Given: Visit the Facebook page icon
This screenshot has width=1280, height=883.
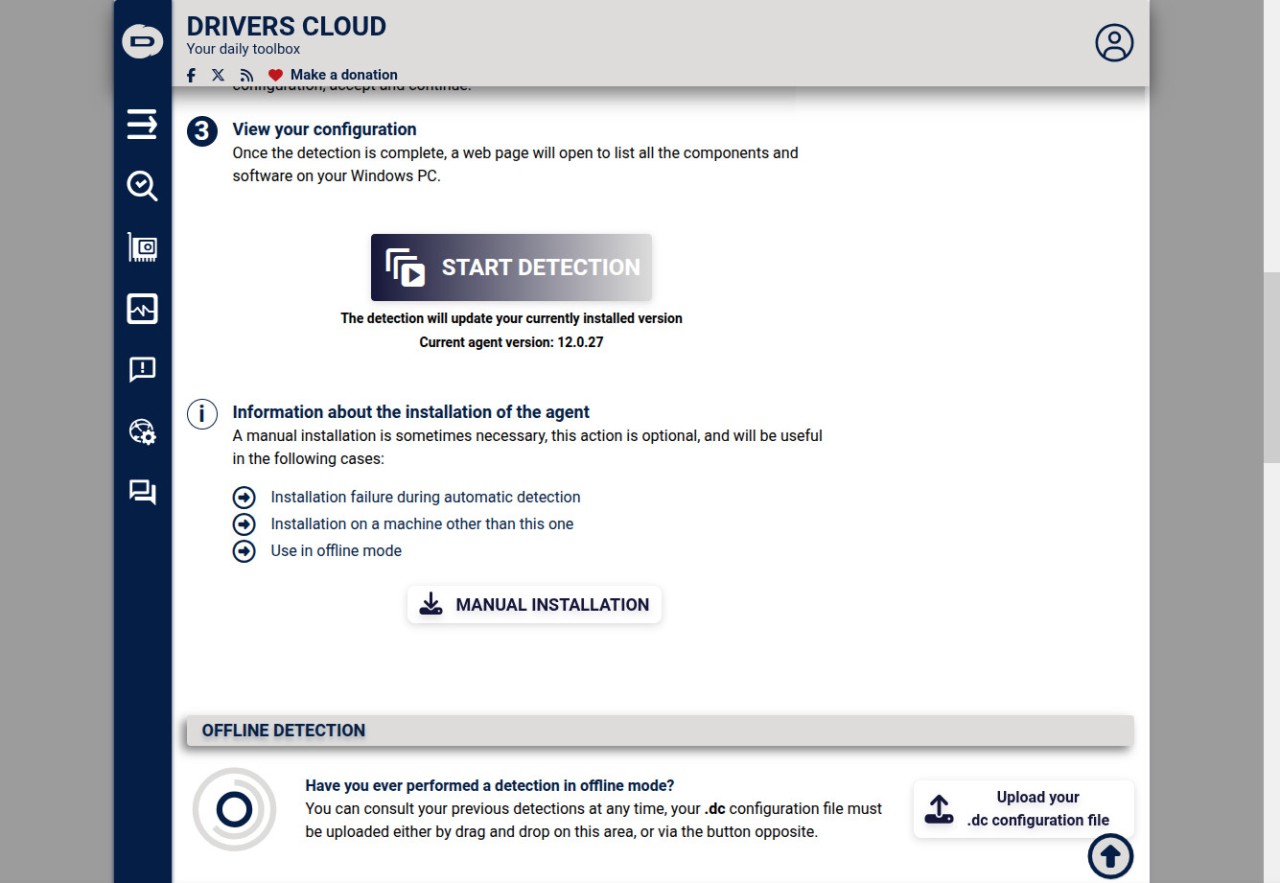Looking at the screenshot, I should [x=191, y=75].
